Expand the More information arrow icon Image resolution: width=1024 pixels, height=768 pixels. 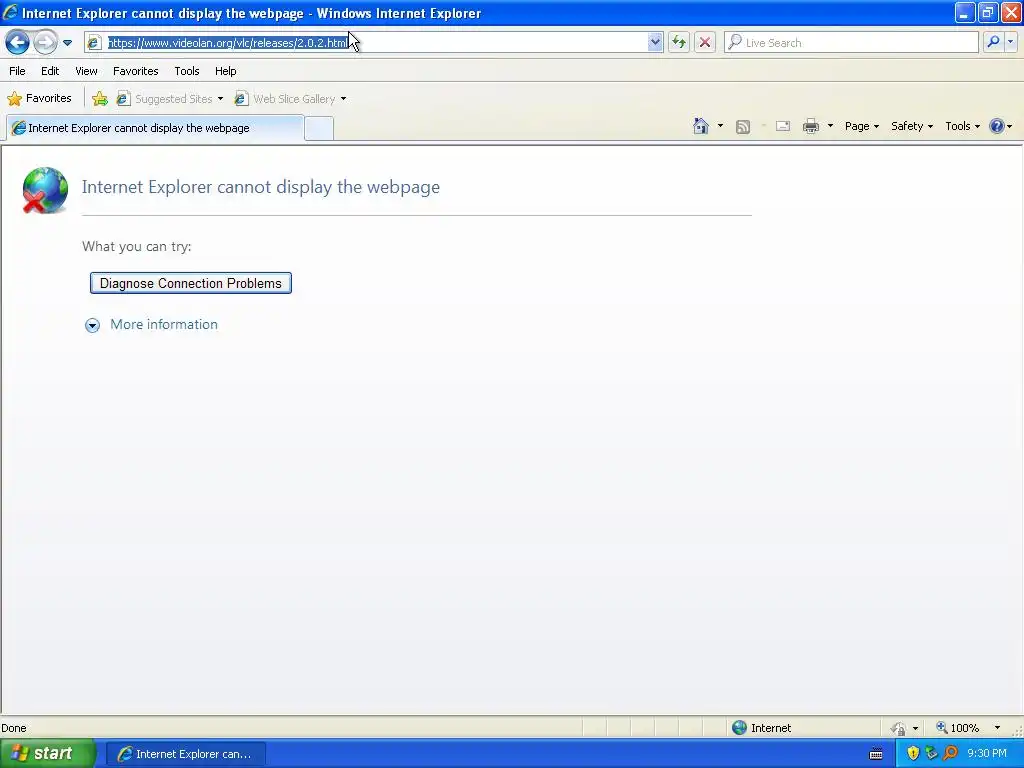92,325
